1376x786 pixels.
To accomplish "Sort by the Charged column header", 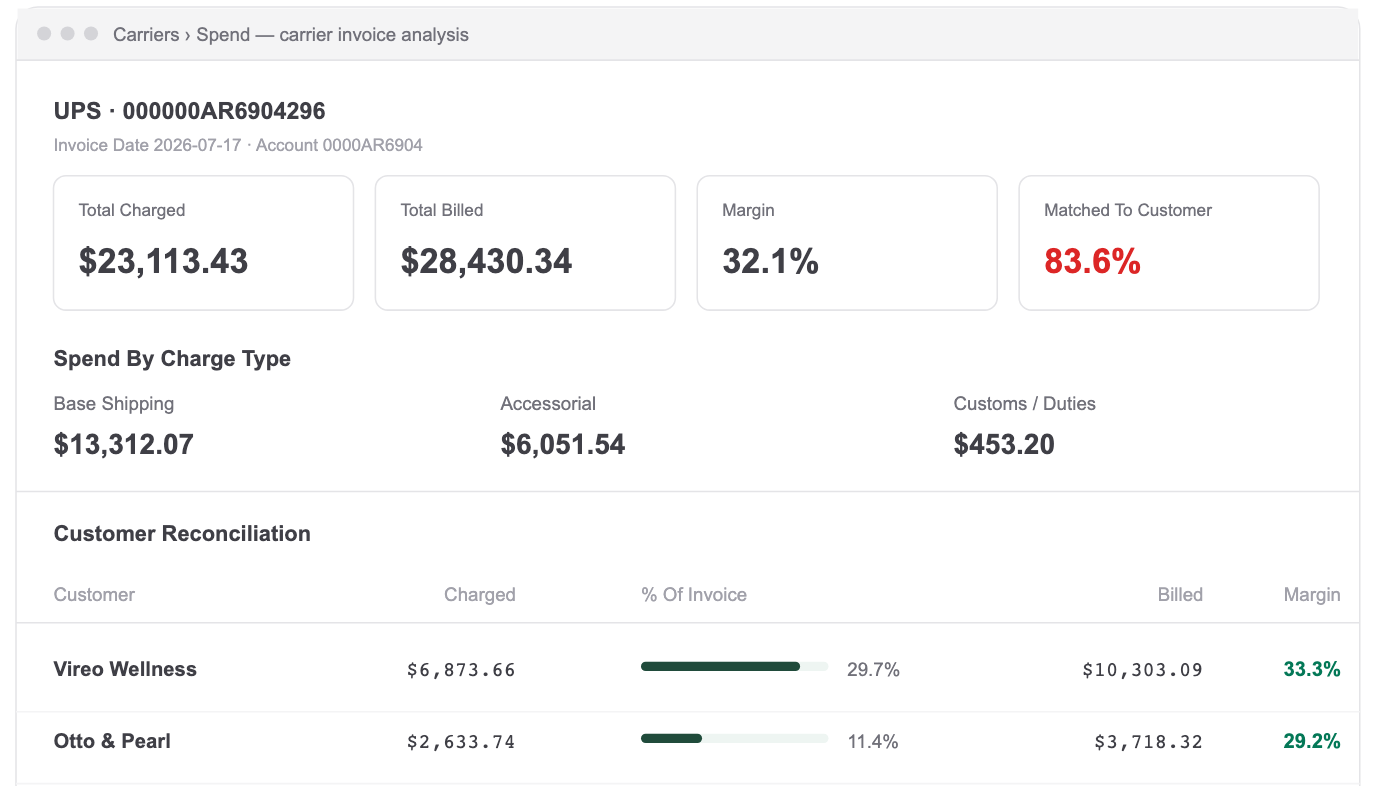I will coord(480,594).
